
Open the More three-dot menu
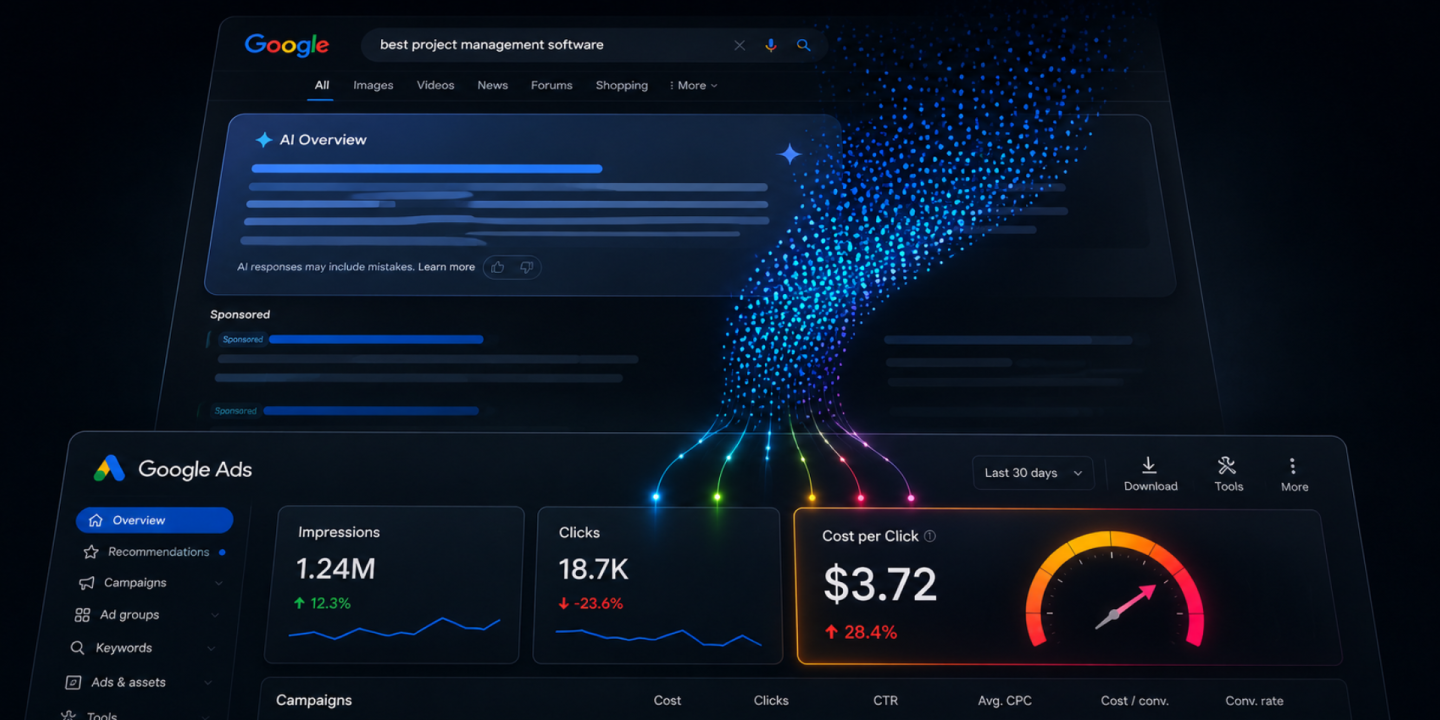pyautogui.click(x=1293, y=466)
